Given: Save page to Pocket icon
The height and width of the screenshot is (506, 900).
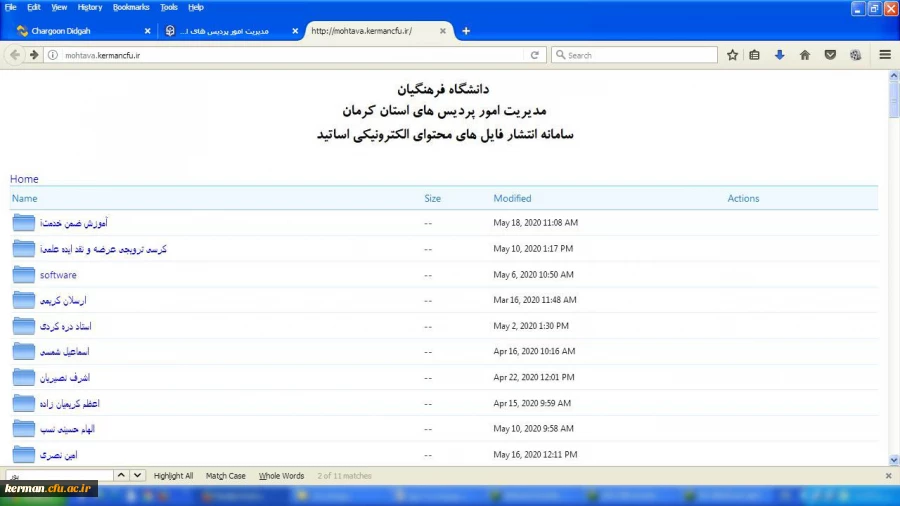Looking at the screenshot, I should (x=830, y=55).
